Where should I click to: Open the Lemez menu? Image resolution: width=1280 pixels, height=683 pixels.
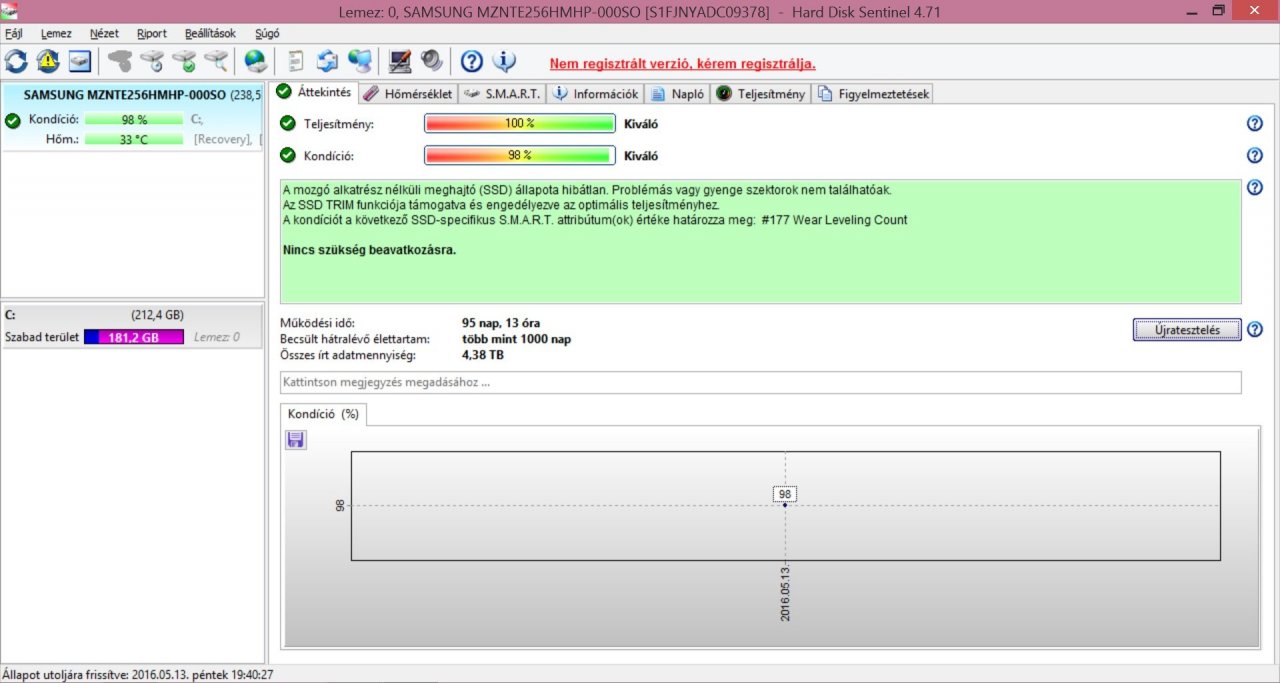click(56, 33)
